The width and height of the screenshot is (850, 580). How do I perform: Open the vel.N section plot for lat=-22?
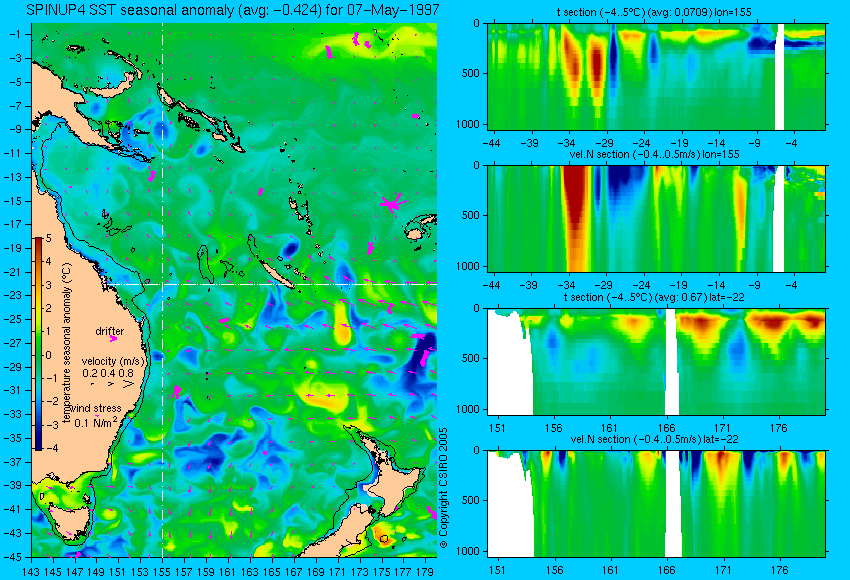coord(656,504)
